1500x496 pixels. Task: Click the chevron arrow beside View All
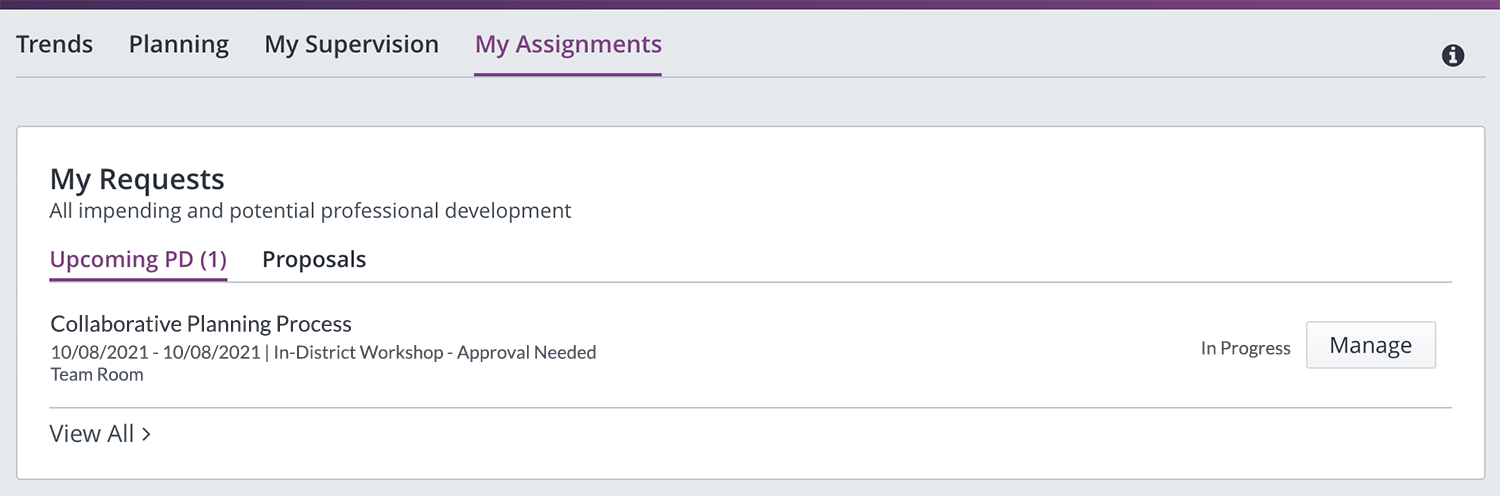tap(146, 434)
